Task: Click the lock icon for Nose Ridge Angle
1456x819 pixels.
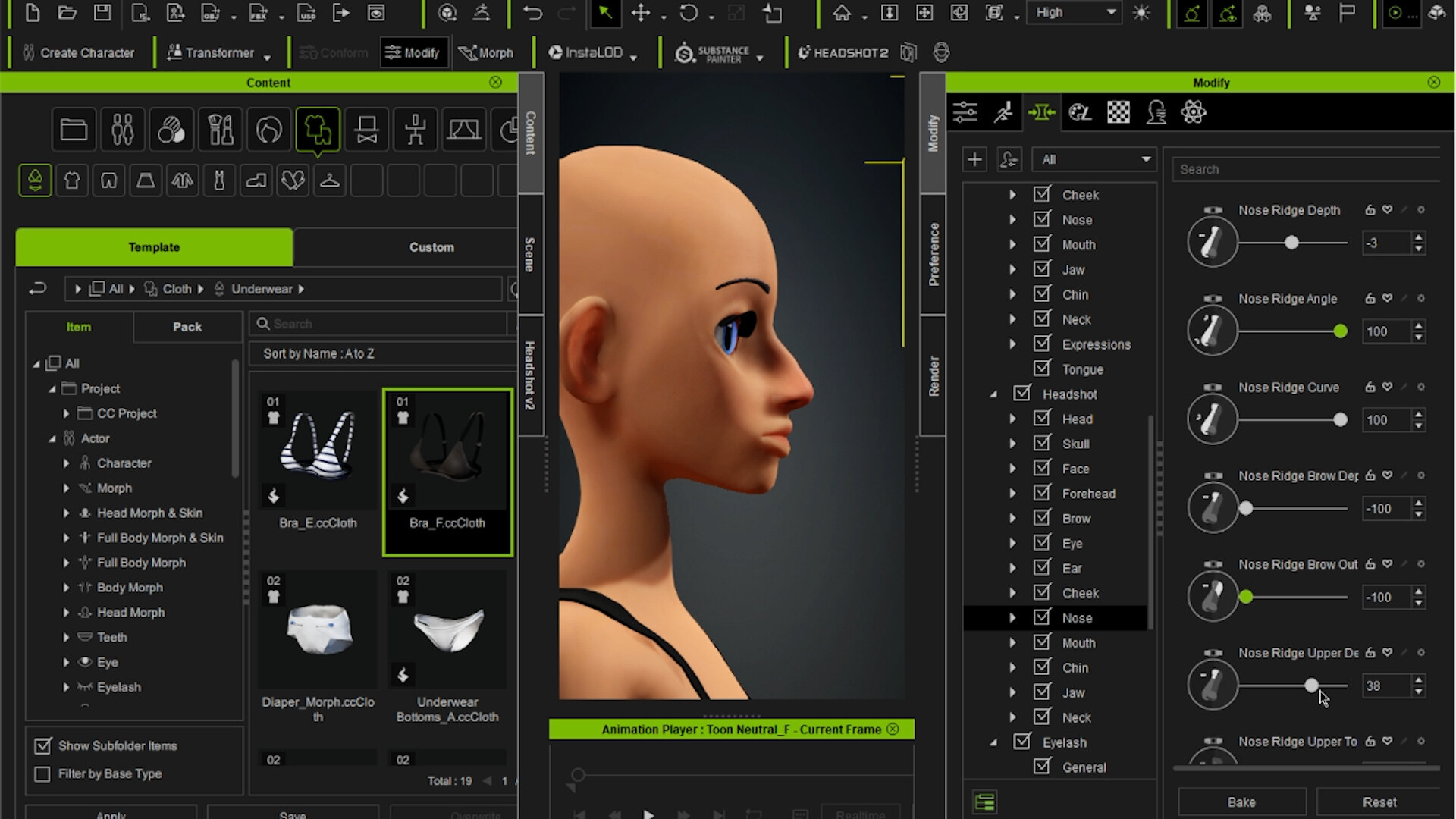Action: pyautogui.click(x=1370, y=299)
